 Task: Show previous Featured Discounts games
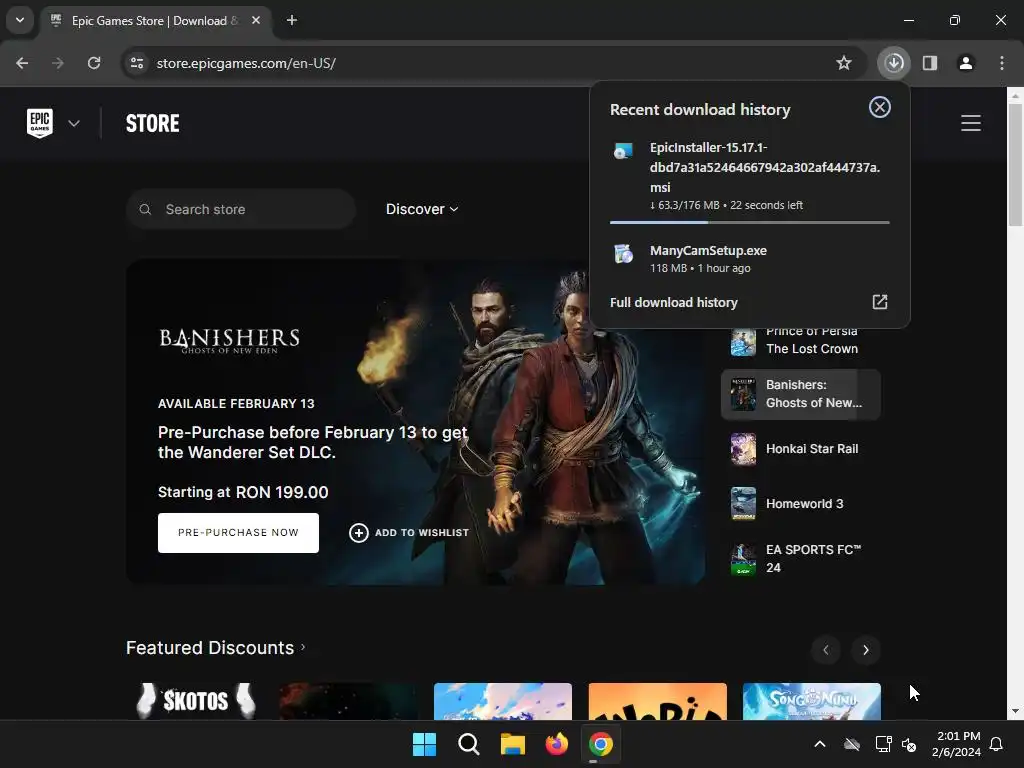[x=826, y=650]
